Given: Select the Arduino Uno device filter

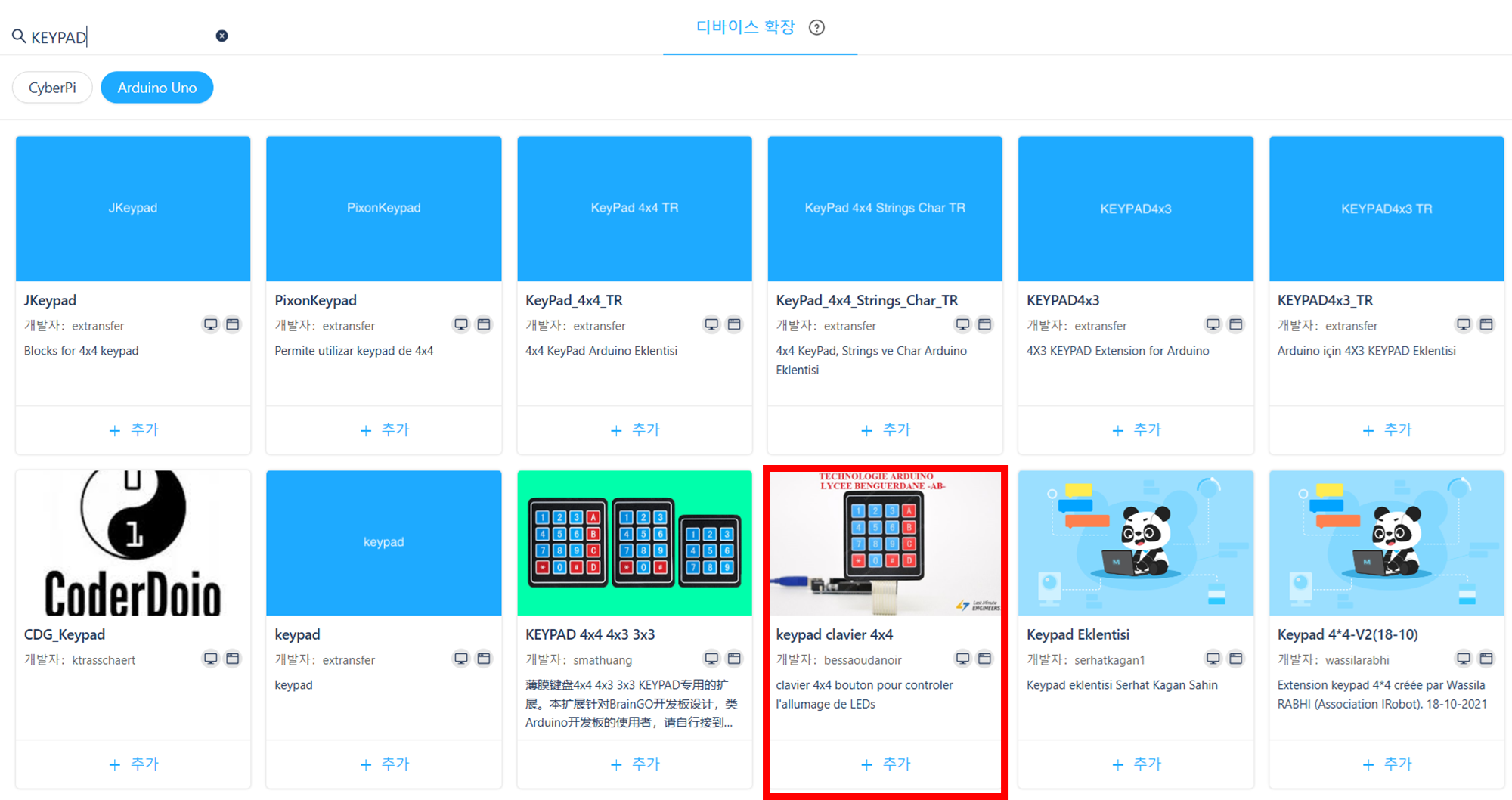Looking at the screenshot, I should coord(157,88).
